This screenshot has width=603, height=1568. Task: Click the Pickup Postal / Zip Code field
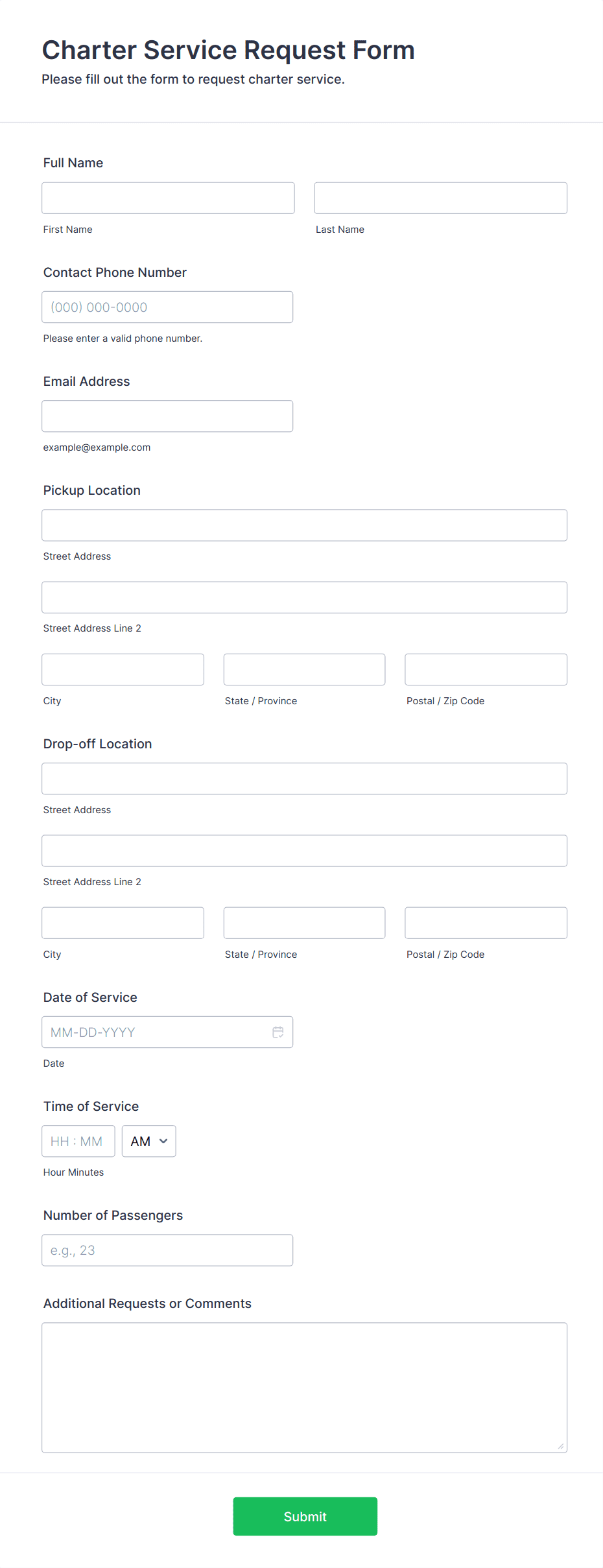click(486, 669)
